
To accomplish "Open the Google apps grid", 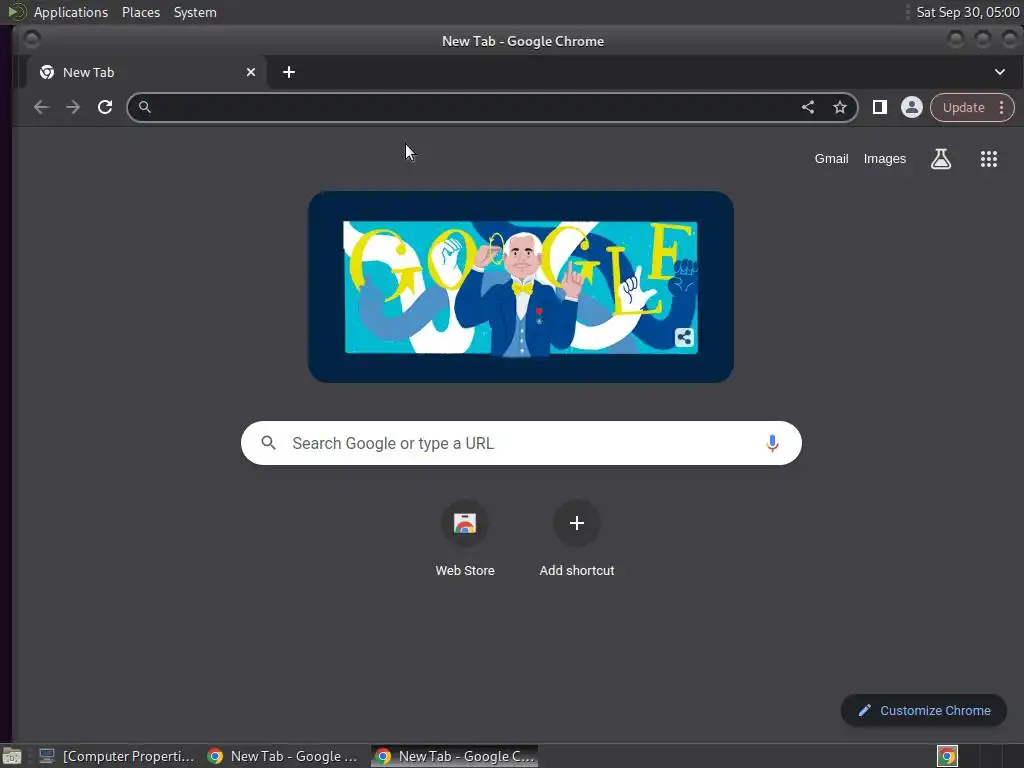I will pos(989,159).
